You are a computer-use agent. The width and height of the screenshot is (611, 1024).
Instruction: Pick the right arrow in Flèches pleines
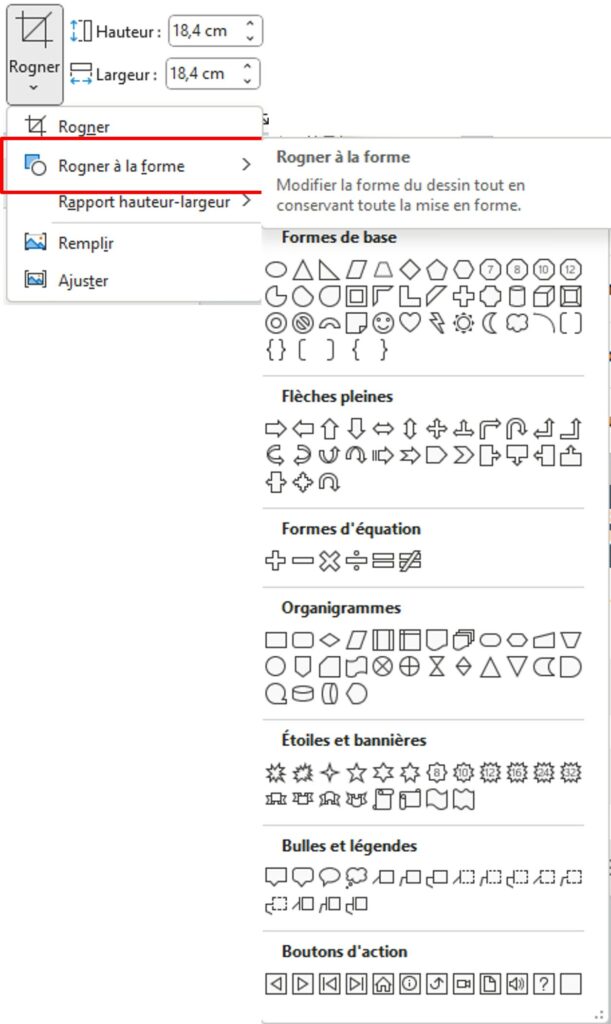276,429
